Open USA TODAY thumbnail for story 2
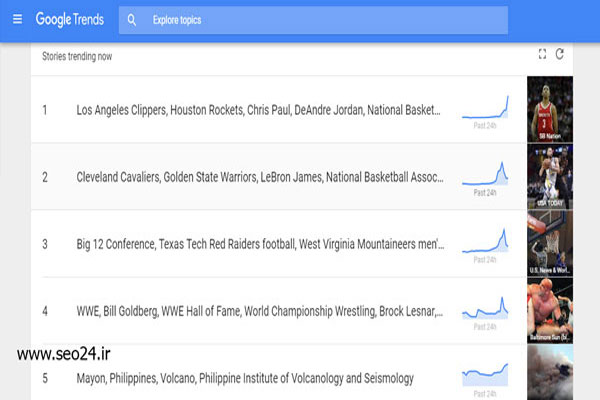 550,176
